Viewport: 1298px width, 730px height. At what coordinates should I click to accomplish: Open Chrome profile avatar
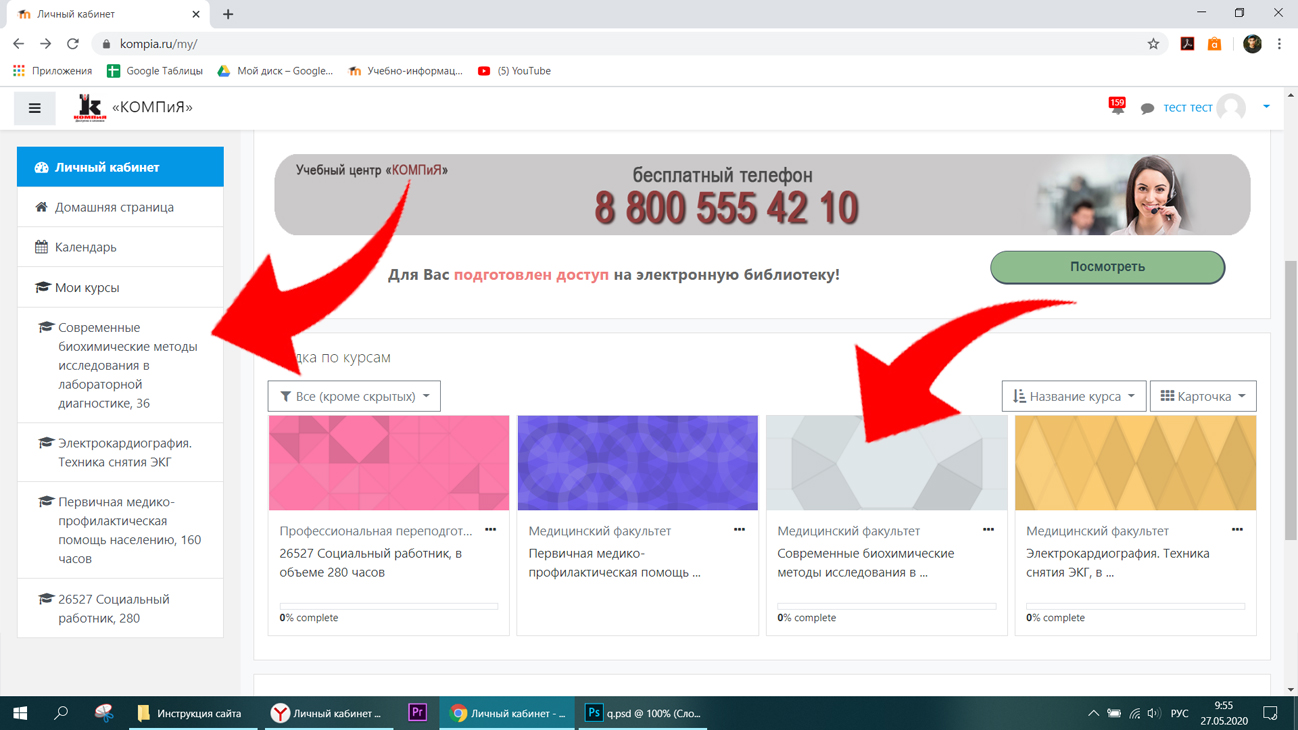[x=1252, y=44]
